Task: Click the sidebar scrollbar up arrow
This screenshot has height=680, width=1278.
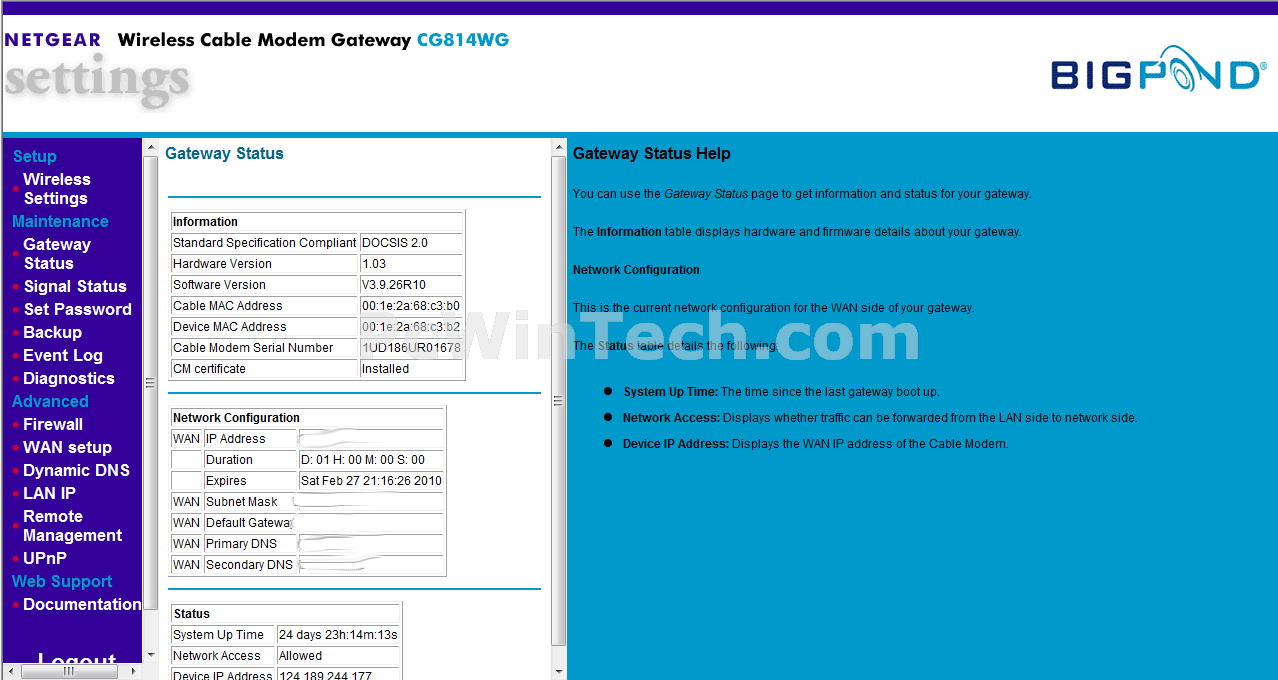Action: [151, 148]
